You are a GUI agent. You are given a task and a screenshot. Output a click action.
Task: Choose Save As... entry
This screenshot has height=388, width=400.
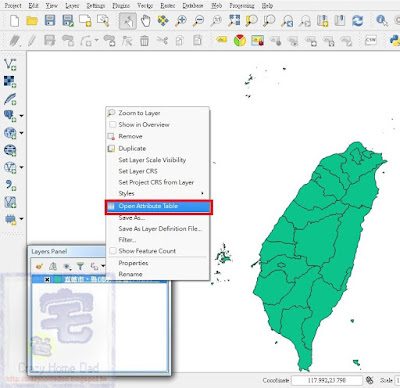point(157,218)
